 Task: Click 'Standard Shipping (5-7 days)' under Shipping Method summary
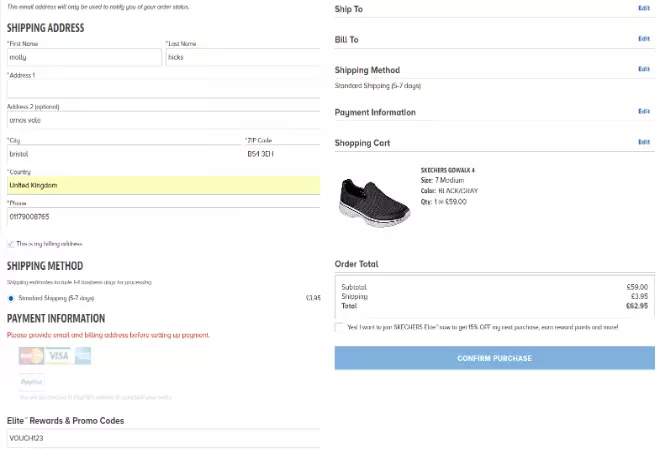pyautogui.click(x=378, y=86)
